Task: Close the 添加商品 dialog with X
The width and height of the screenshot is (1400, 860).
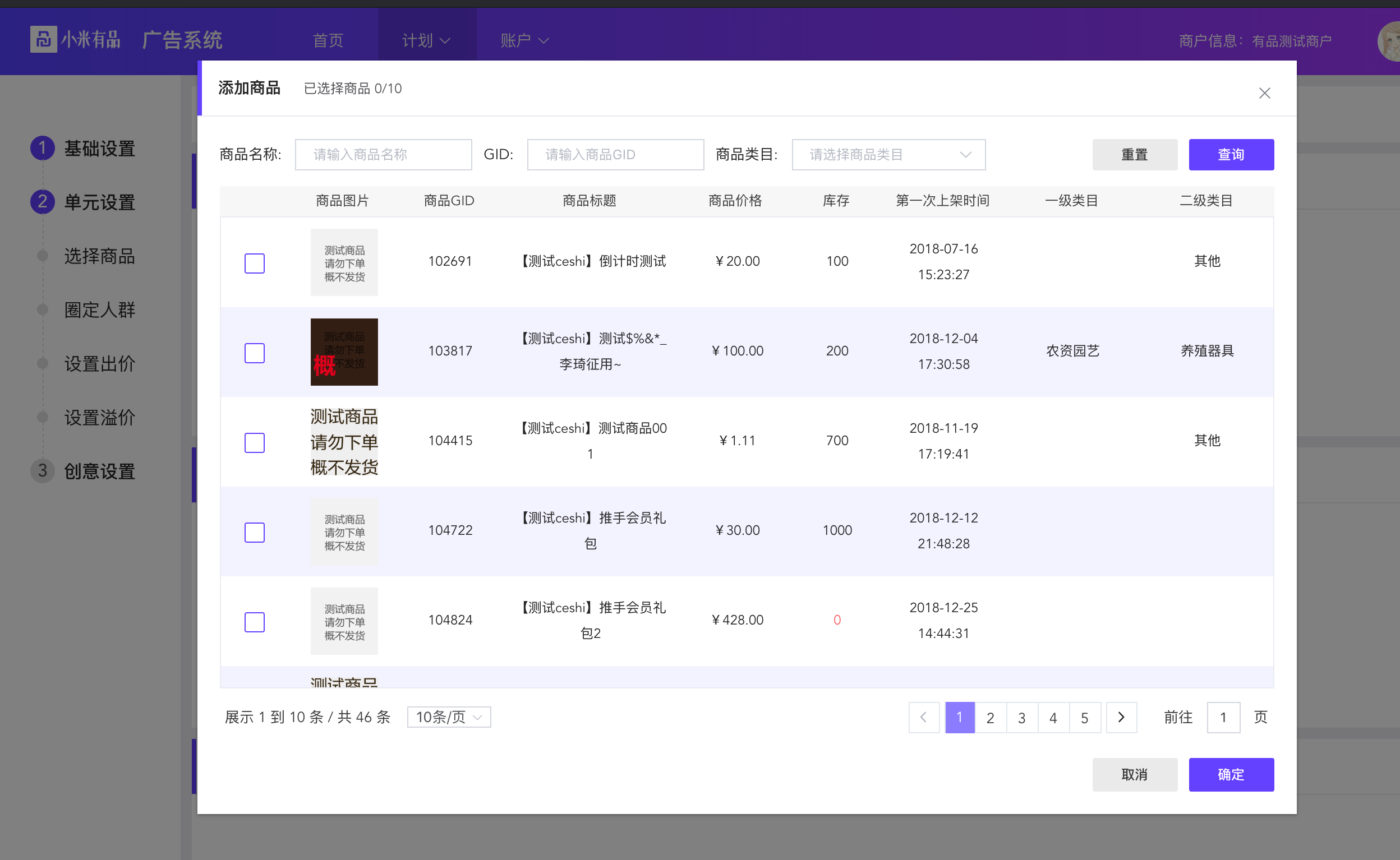Action: pyautogui.click(x=1264, y=93)
